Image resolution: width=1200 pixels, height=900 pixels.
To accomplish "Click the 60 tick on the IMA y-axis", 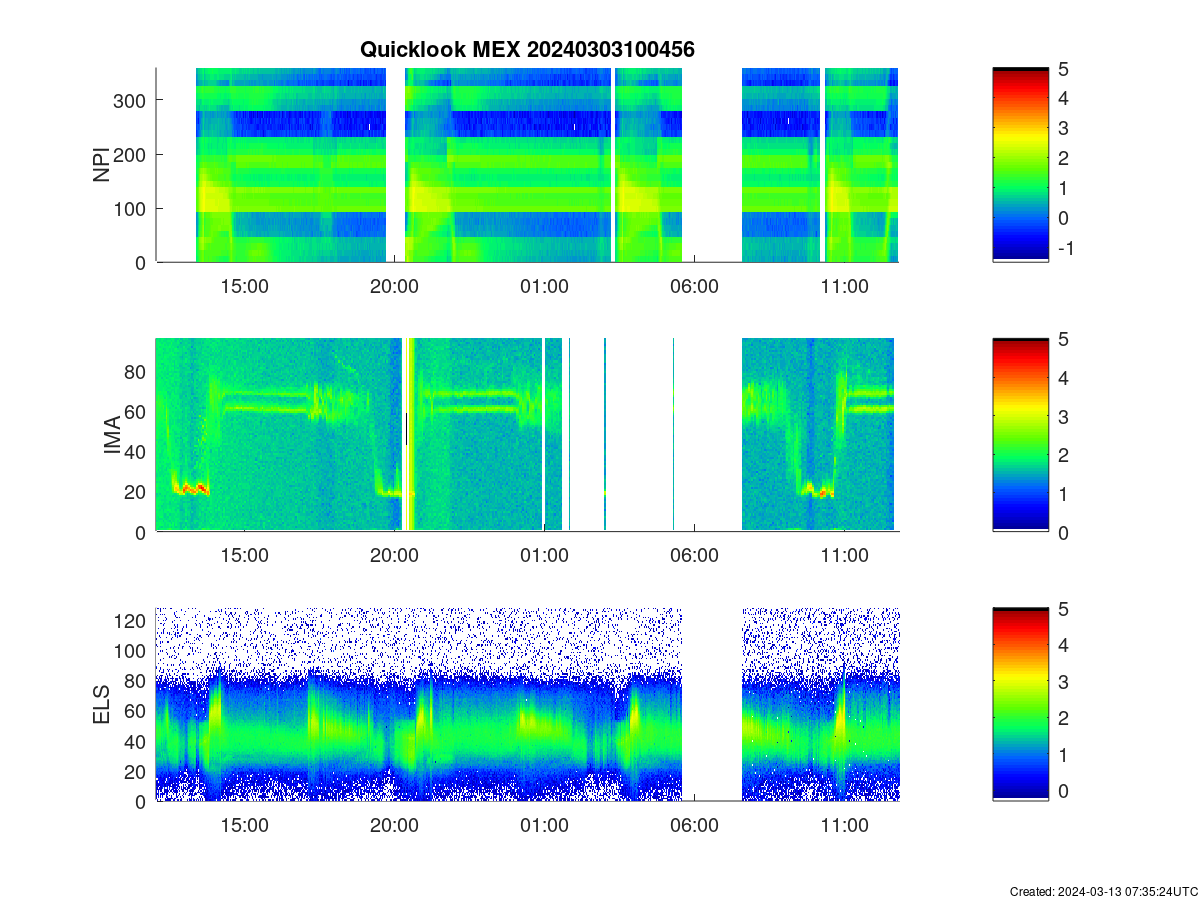I will (137, 411).
